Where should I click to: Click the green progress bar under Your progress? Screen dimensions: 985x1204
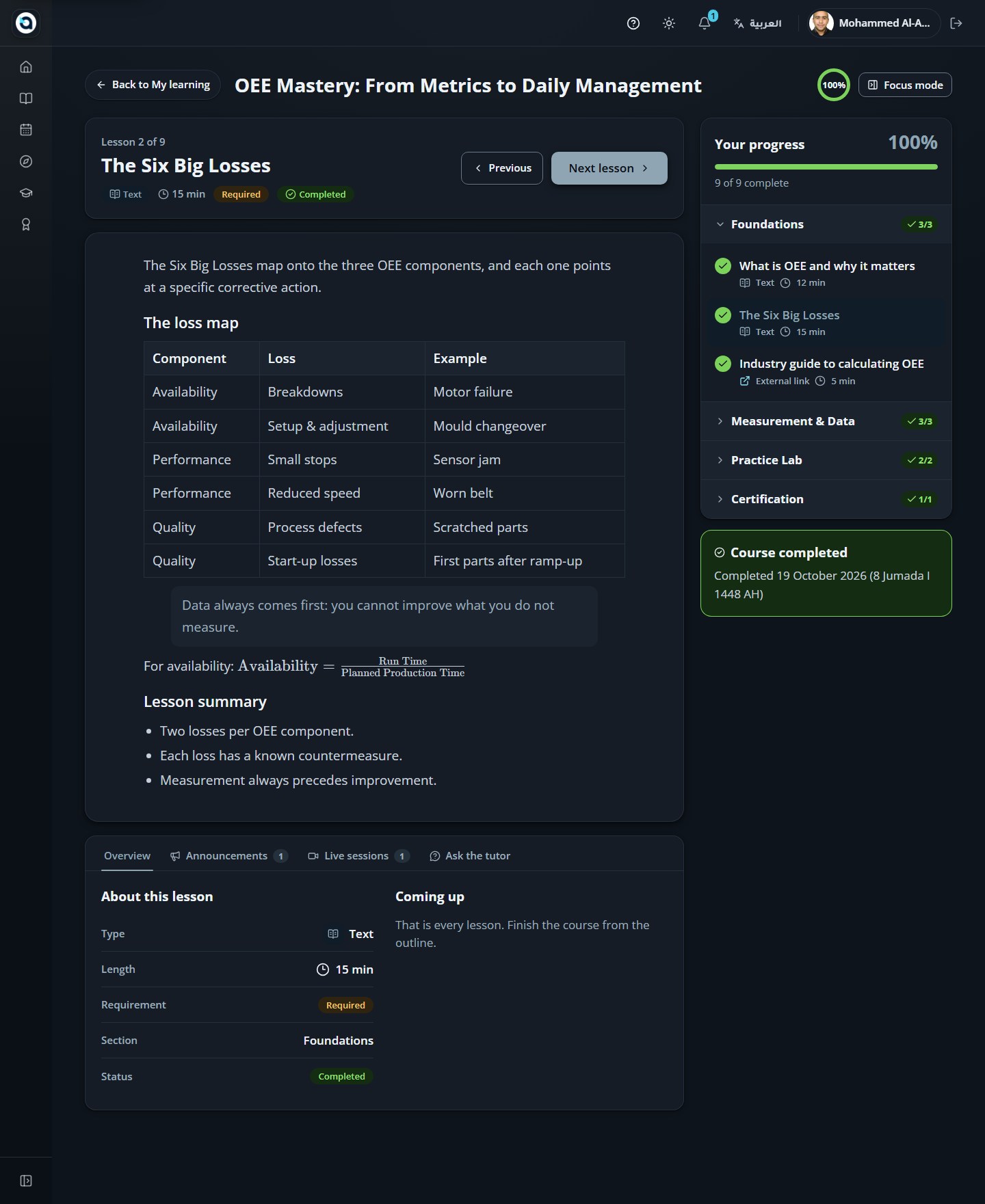coord(826,167)
